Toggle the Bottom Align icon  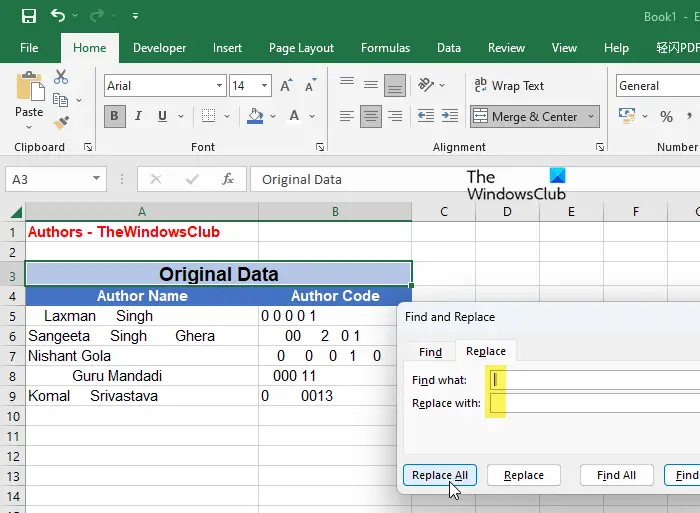pos(395,85)
